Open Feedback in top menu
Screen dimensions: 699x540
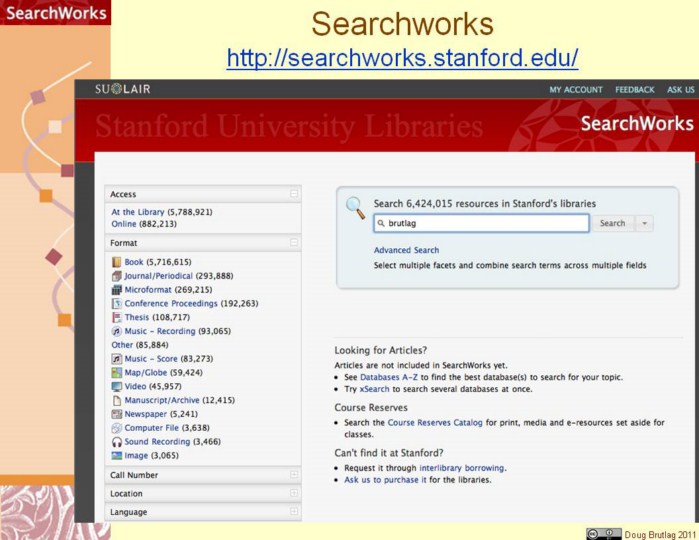(635, 90)
